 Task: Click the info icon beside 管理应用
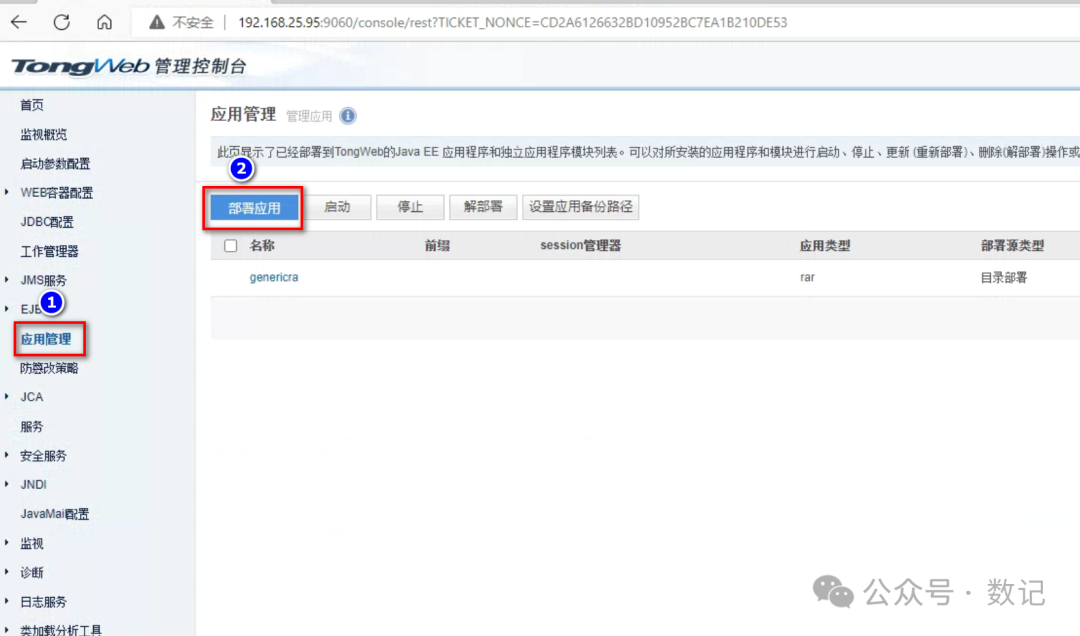click(348, 116)
